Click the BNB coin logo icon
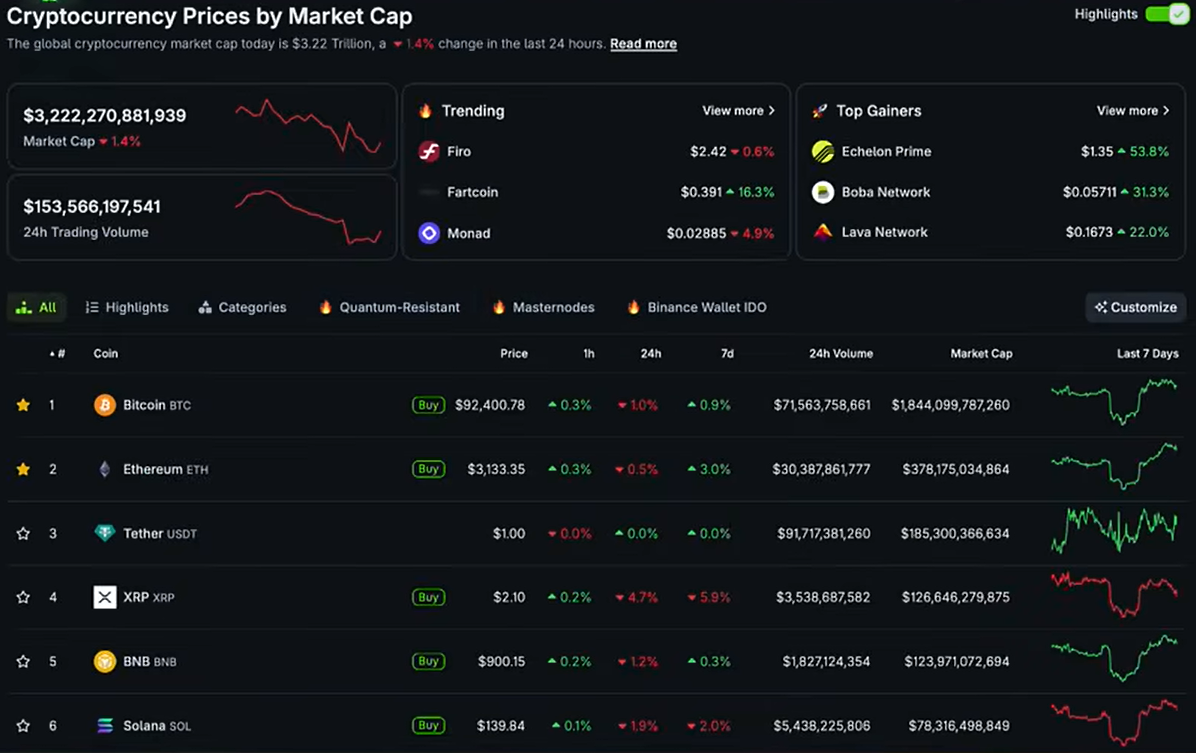Viewport: 1196px width, 753px height. point(104,661)
